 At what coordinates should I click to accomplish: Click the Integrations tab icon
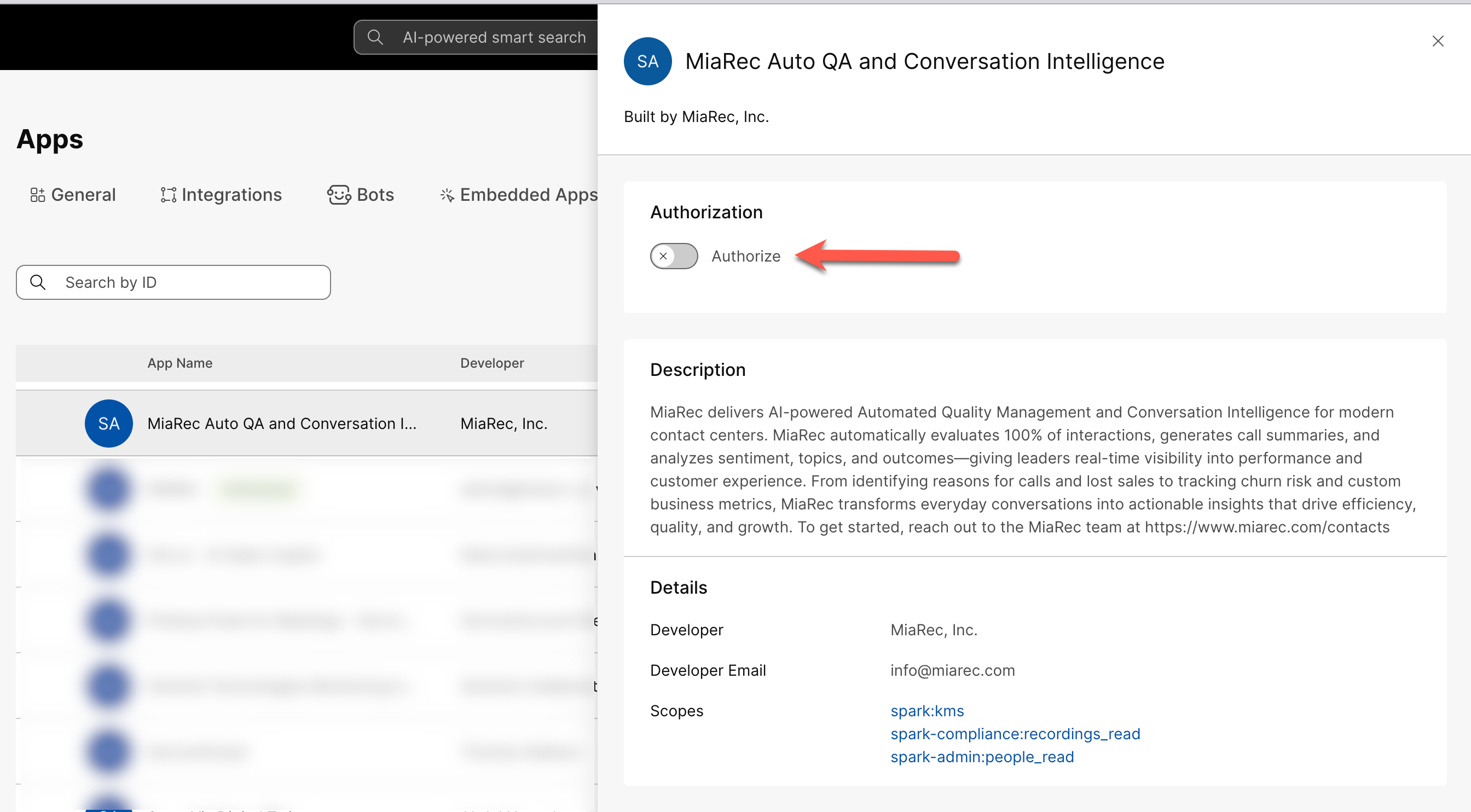168,194
